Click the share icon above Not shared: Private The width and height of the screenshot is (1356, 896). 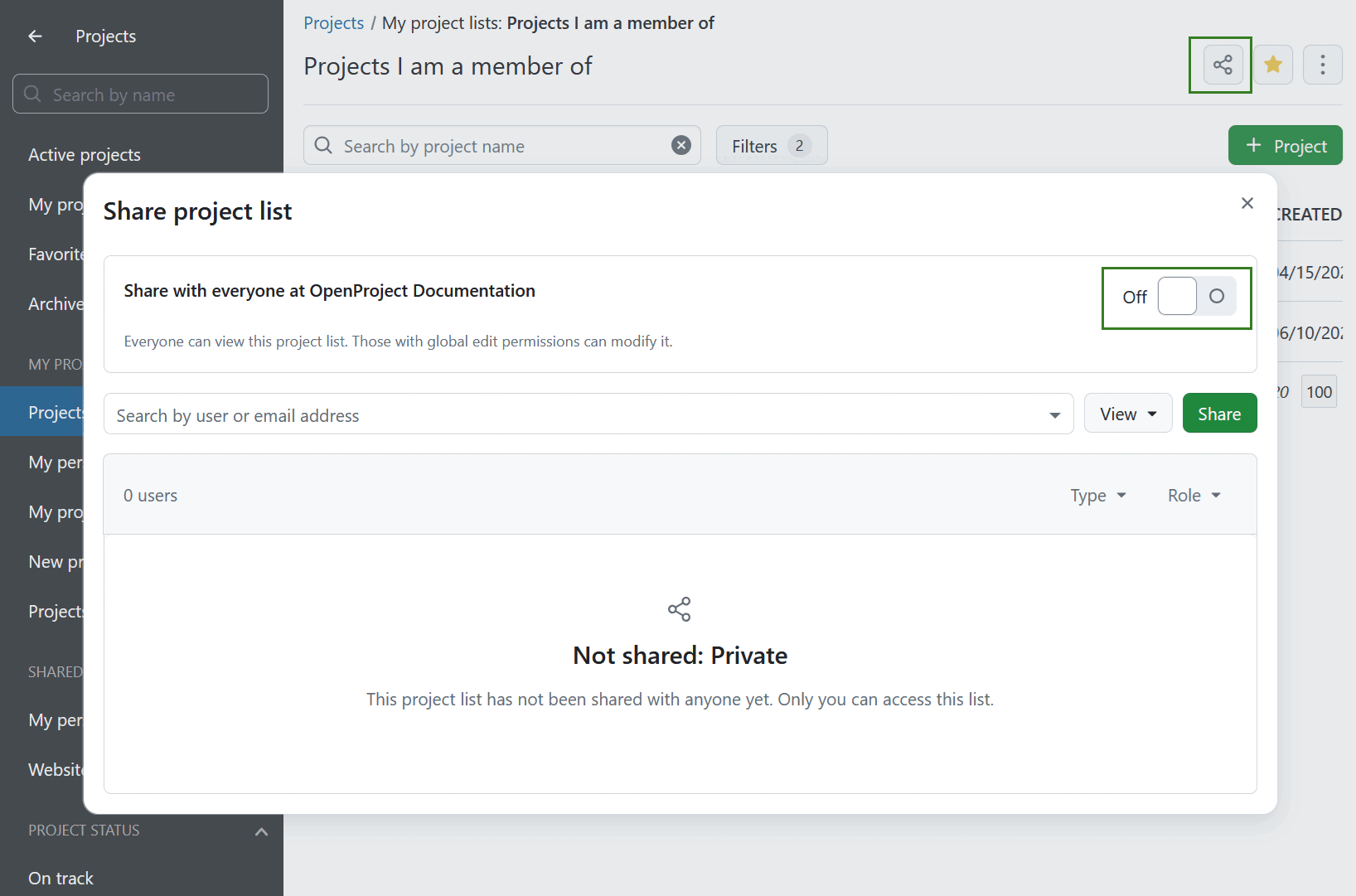click(680, 609)
